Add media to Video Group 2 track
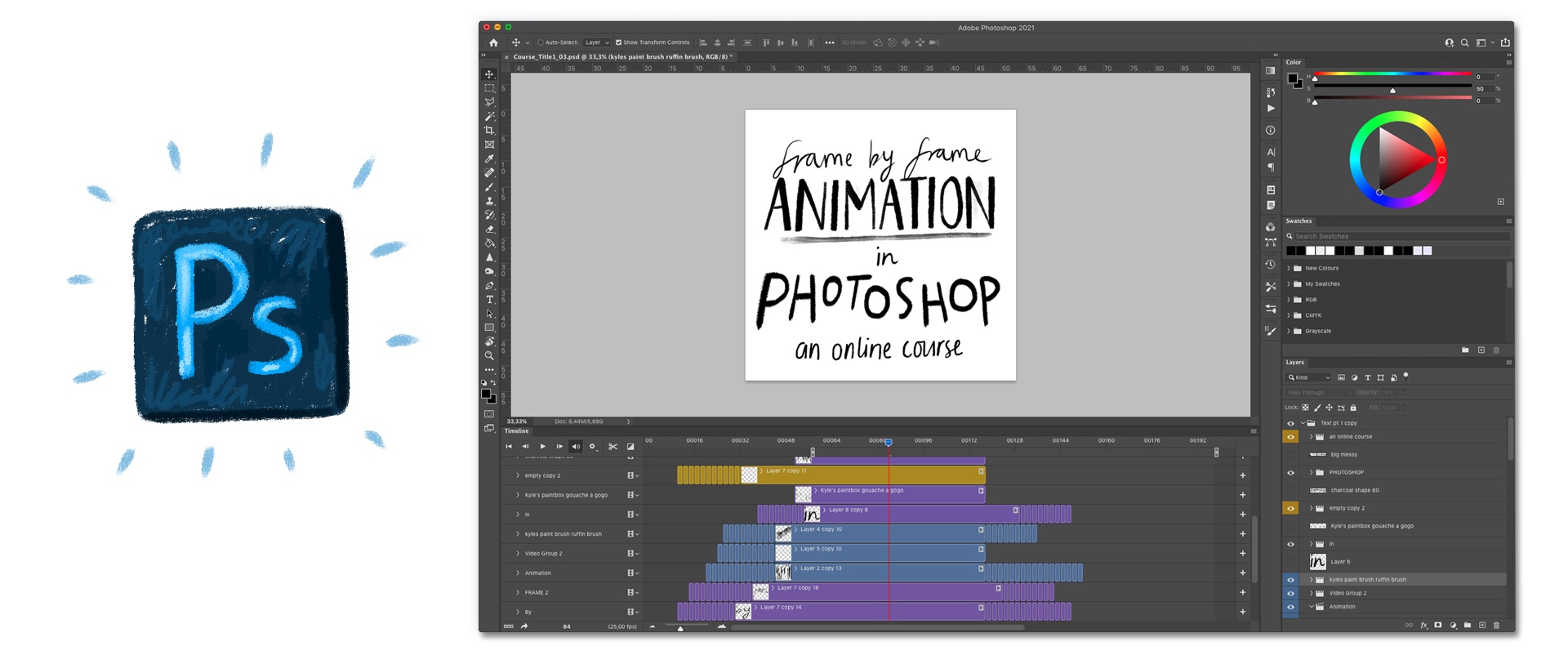 click(x=1242, y=553)
